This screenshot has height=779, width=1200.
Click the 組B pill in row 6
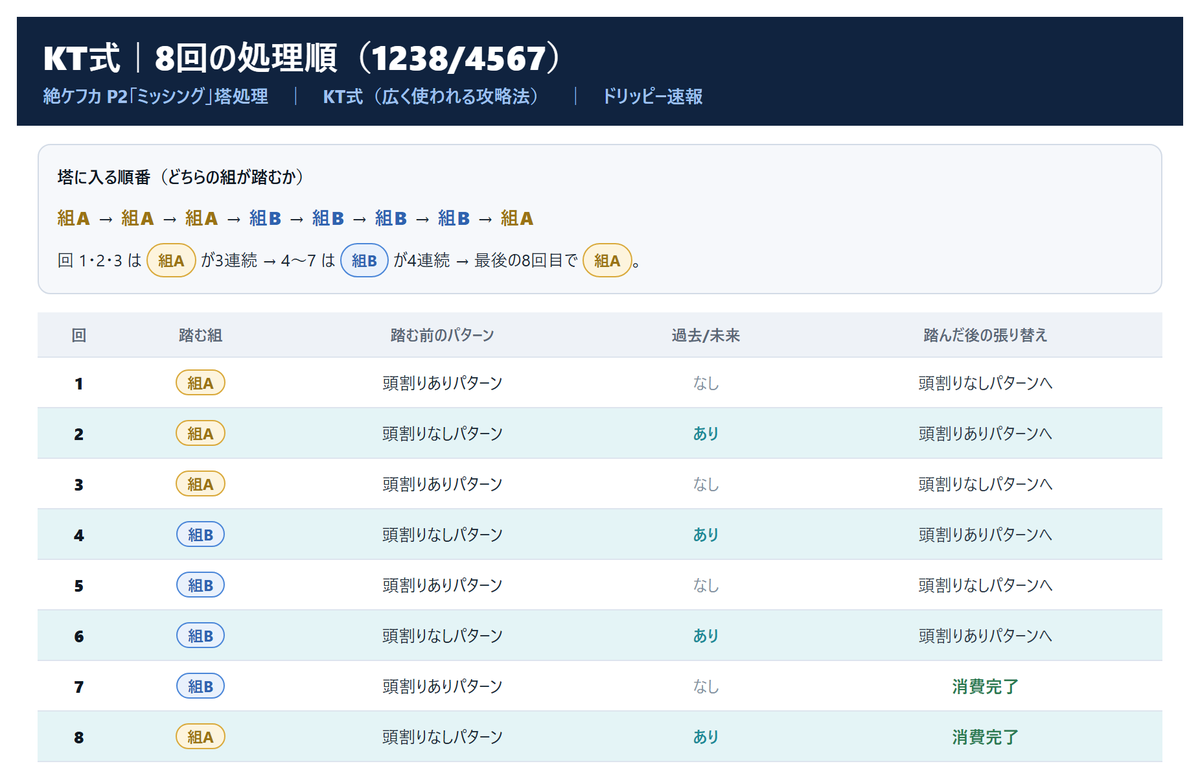(x=200, y=636)
